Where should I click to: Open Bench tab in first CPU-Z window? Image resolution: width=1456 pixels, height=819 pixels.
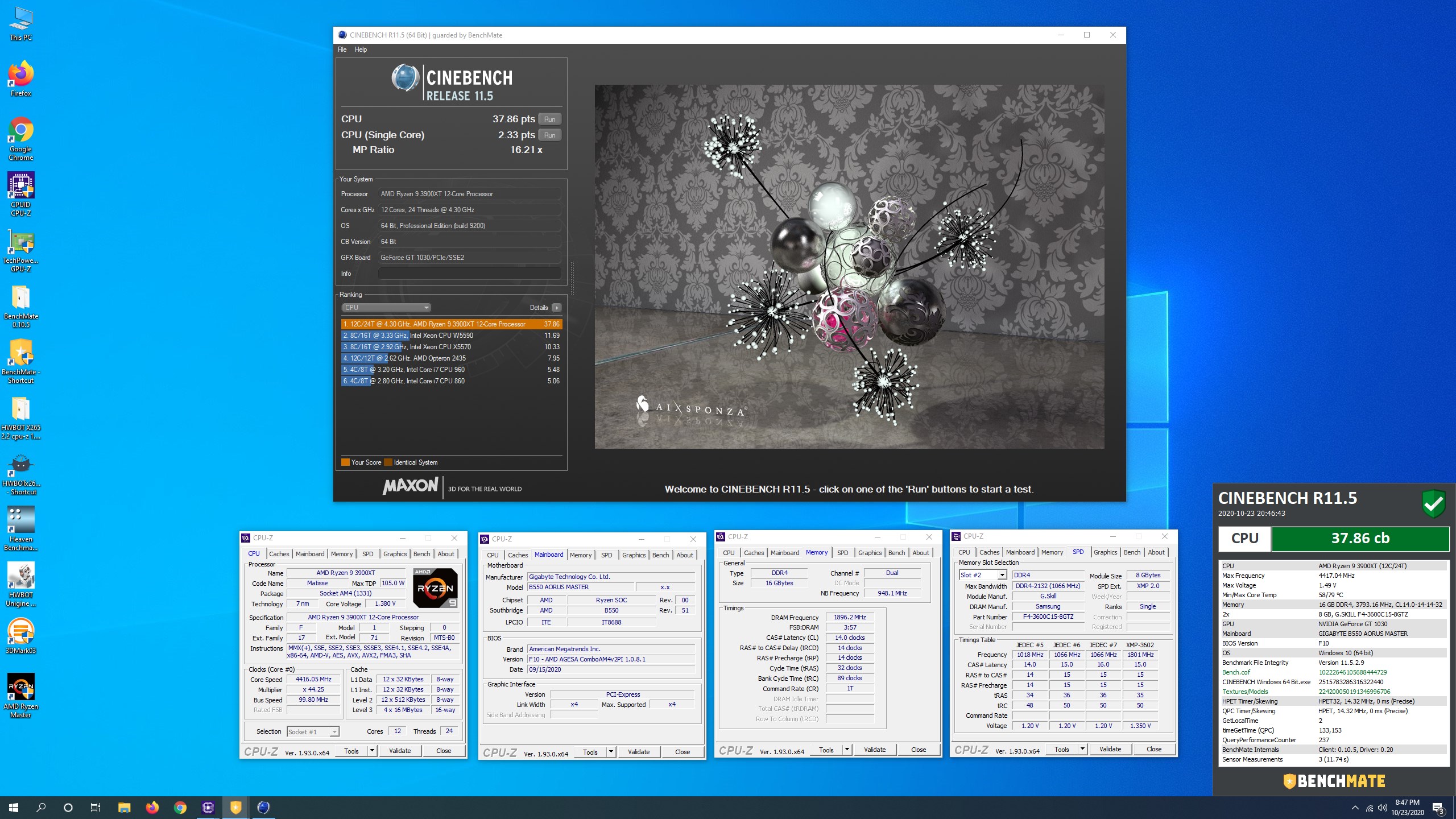tap(421, 554)
